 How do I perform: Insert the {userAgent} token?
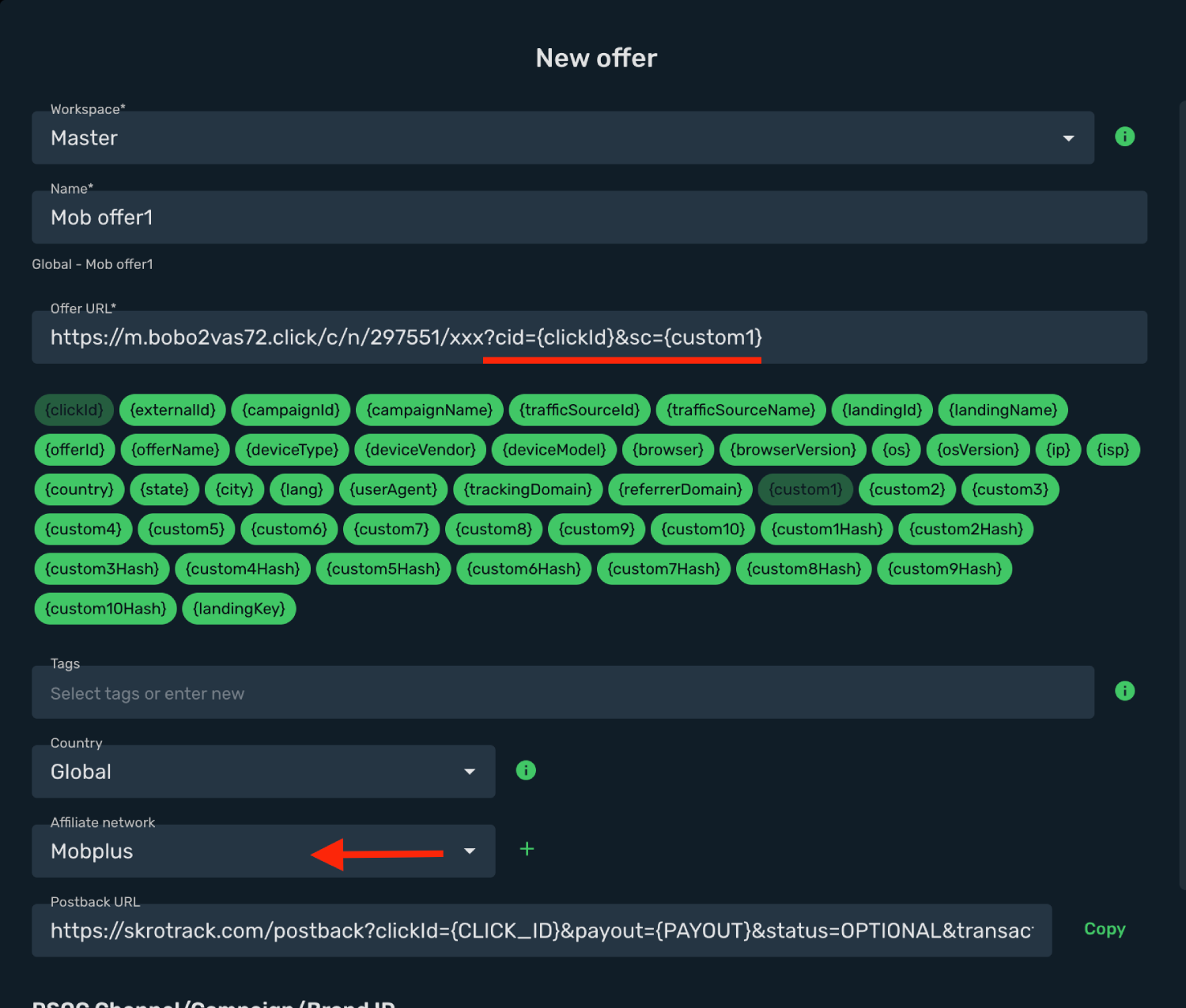tap(394, 489)
